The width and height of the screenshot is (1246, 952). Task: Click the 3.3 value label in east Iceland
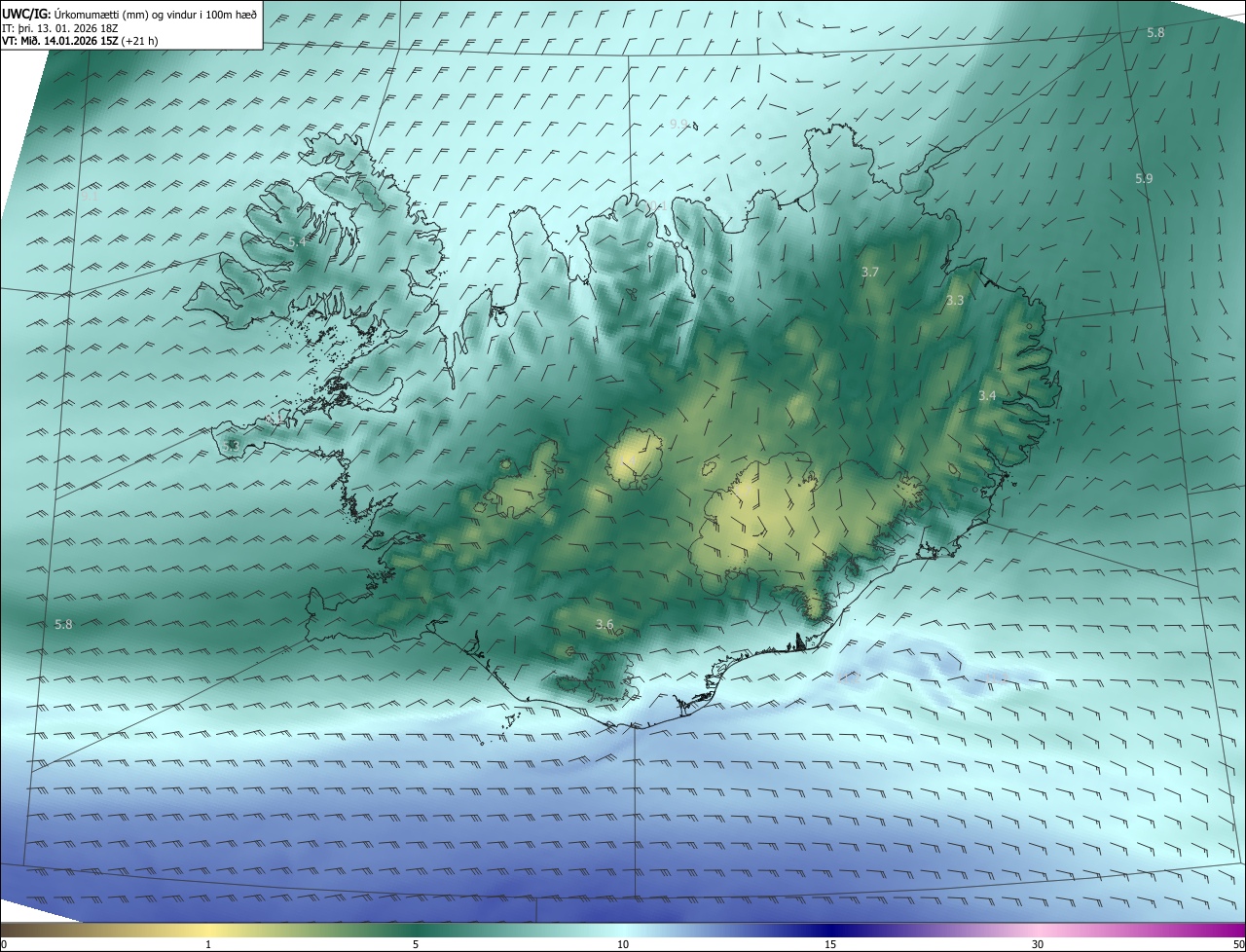pyautogui.click(x=955, y=300)
